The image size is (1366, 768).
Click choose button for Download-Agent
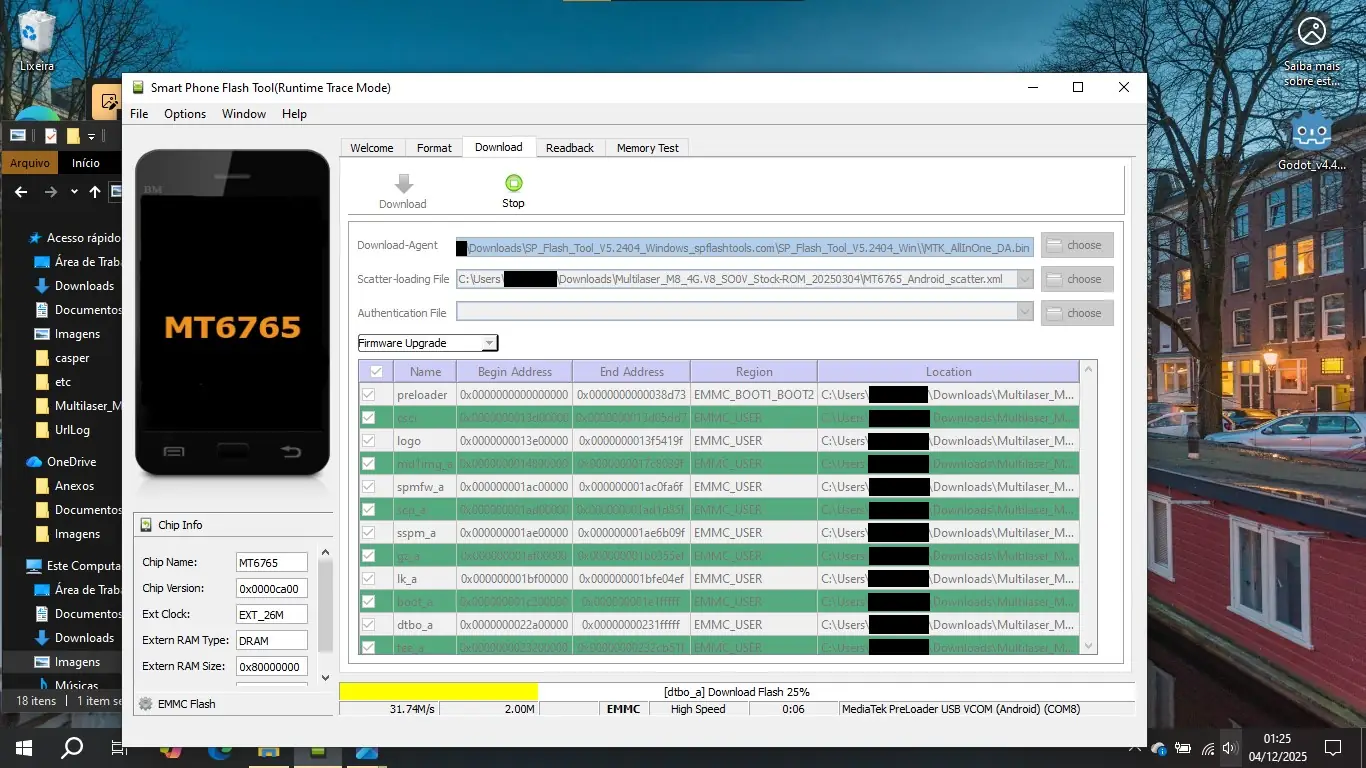point(1076,245)
